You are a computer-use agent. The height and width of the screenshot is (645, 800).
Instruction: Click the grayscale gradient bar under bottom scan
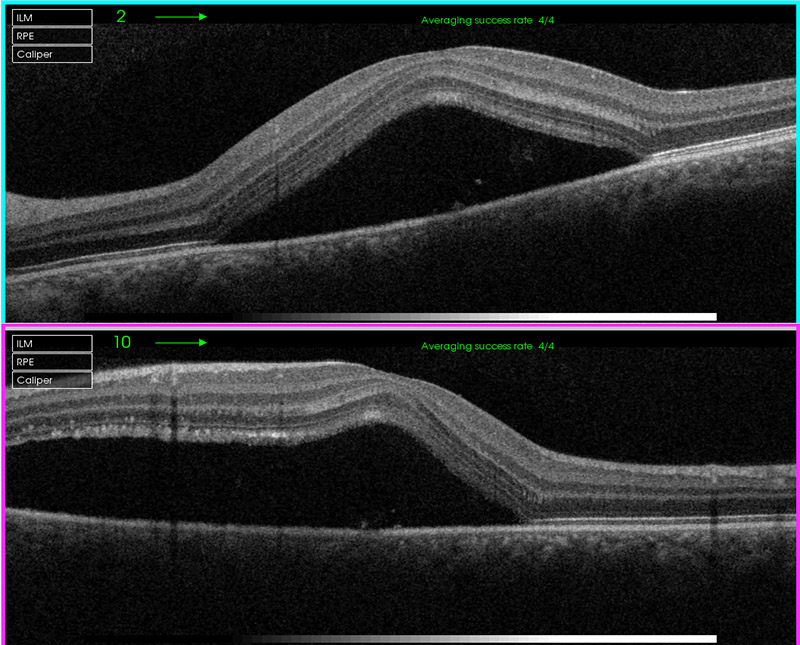pyautogui.click(x=401, y=639)
